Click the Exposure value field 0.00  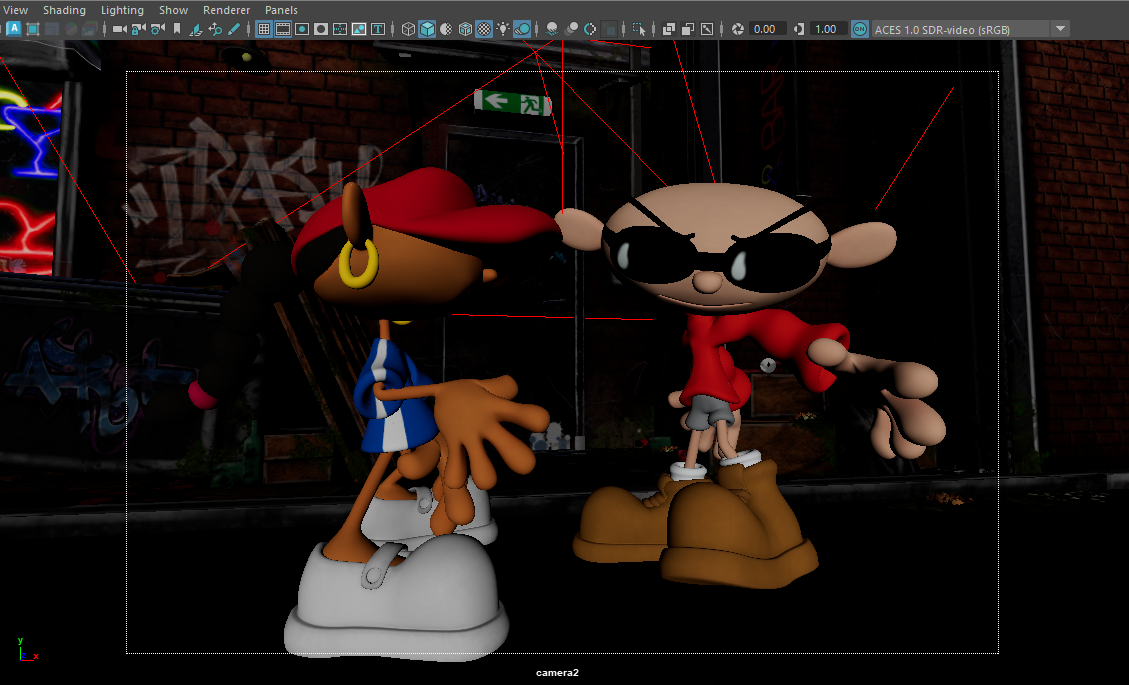click(x=767, y=29)
